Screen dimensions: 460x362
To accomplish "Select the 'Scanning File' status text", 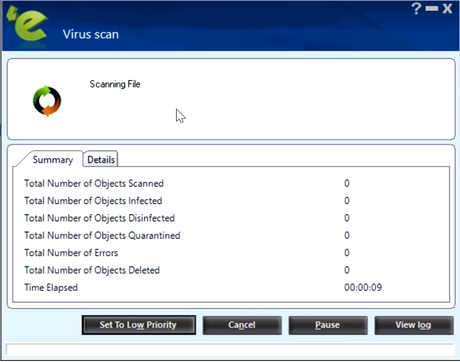I will 115,84.
